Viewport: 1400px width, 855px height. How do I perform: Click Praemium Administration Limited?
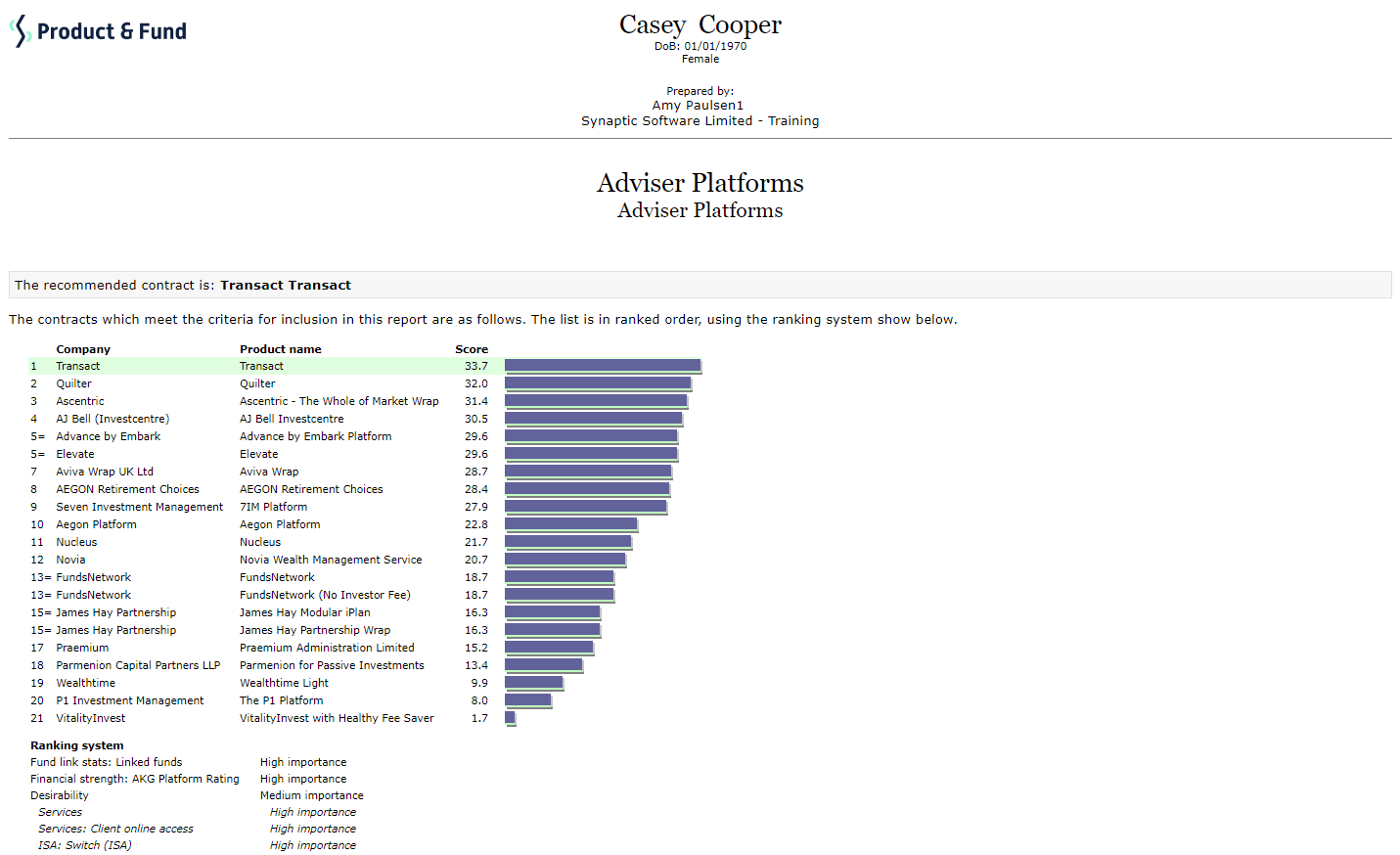coord(327,648)
